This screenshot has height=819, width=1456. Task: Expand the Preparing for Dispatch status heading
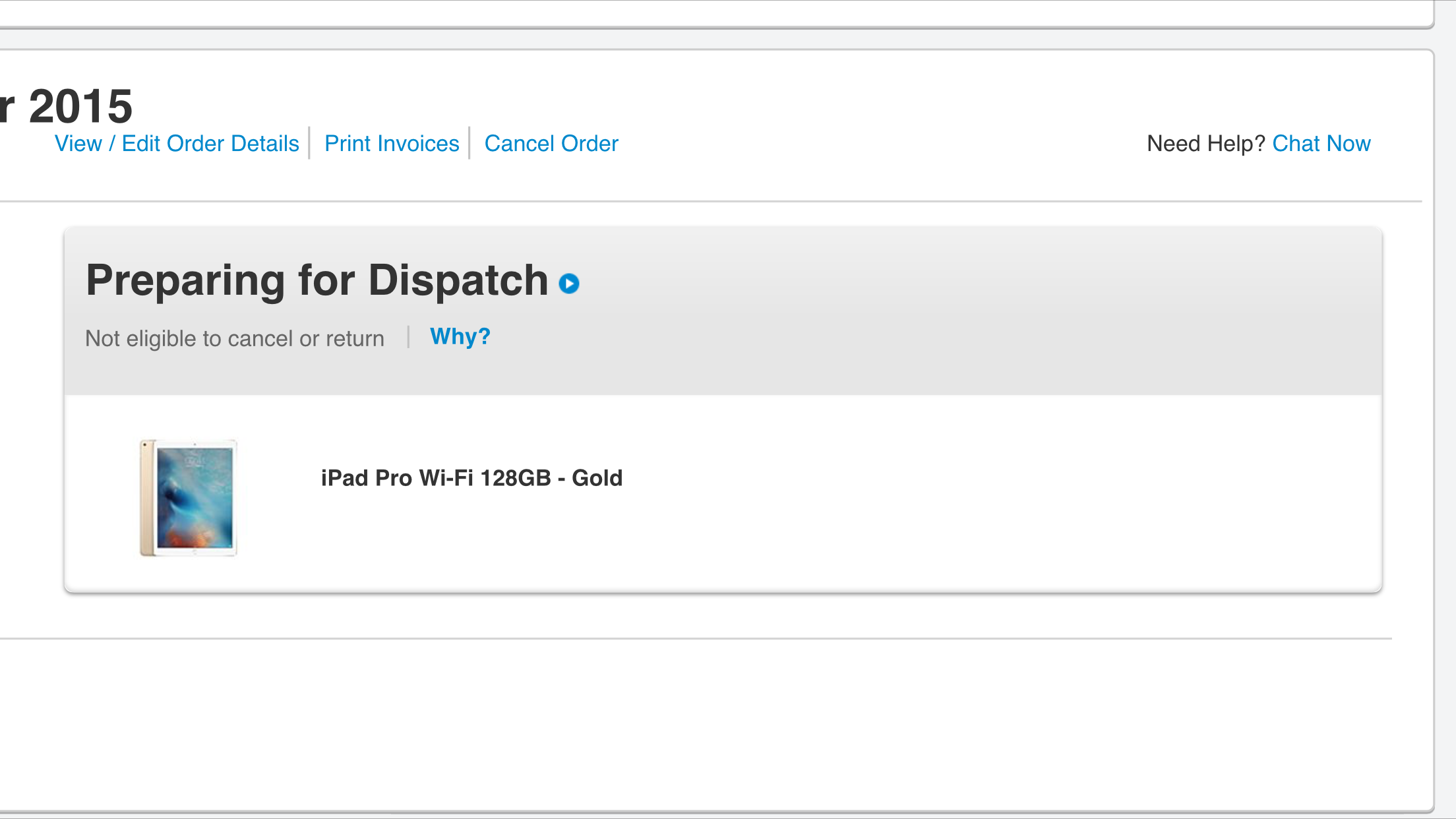(317, 280)
